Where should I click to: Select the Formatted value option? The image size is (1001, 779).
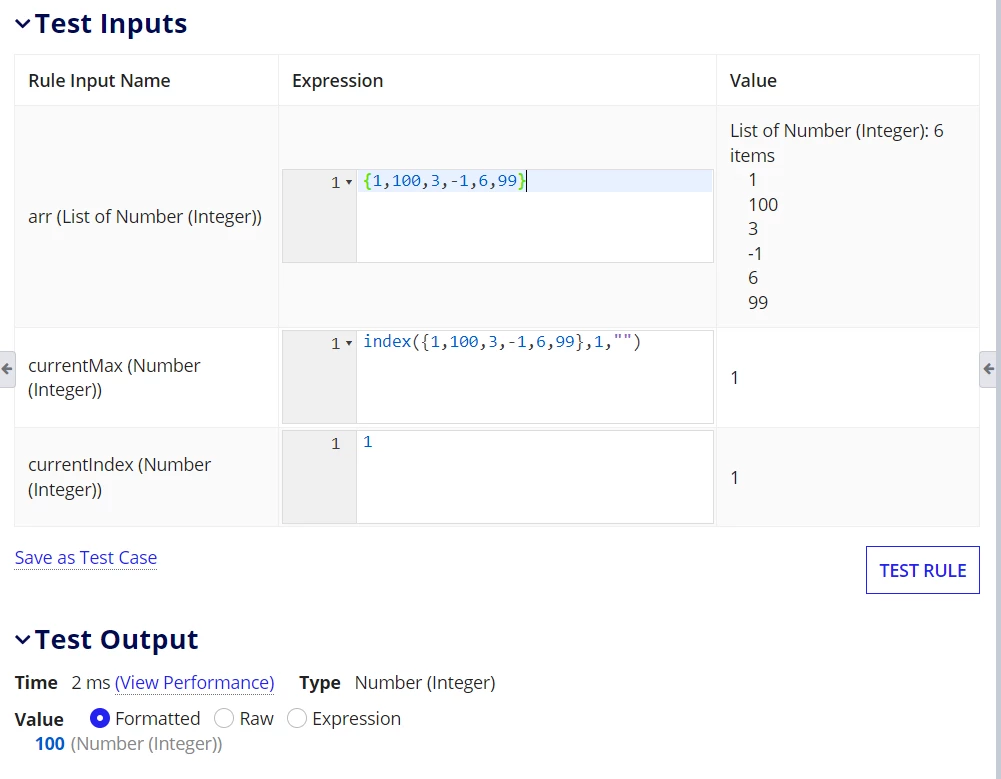coord(100,718)
